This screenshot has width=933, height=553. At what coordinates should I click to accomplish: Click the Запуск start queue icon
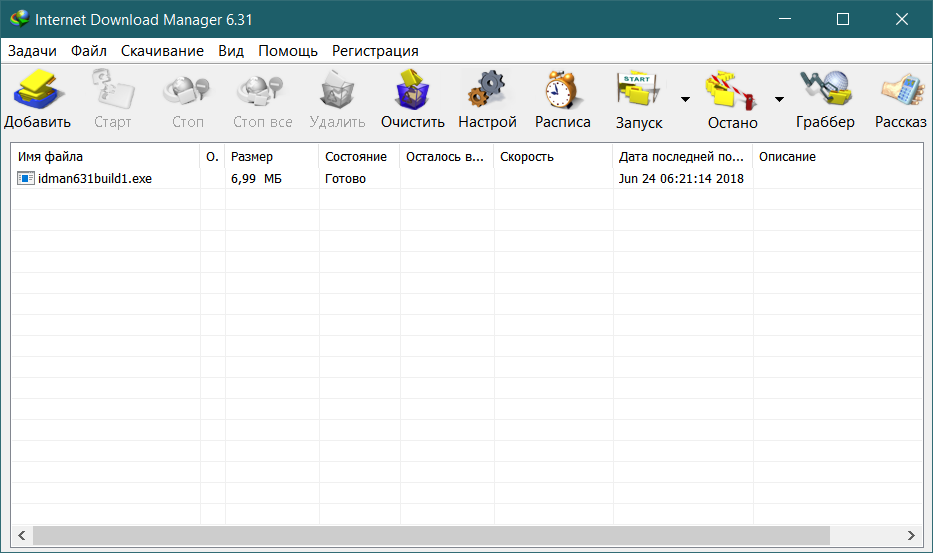tap(638, 89)
